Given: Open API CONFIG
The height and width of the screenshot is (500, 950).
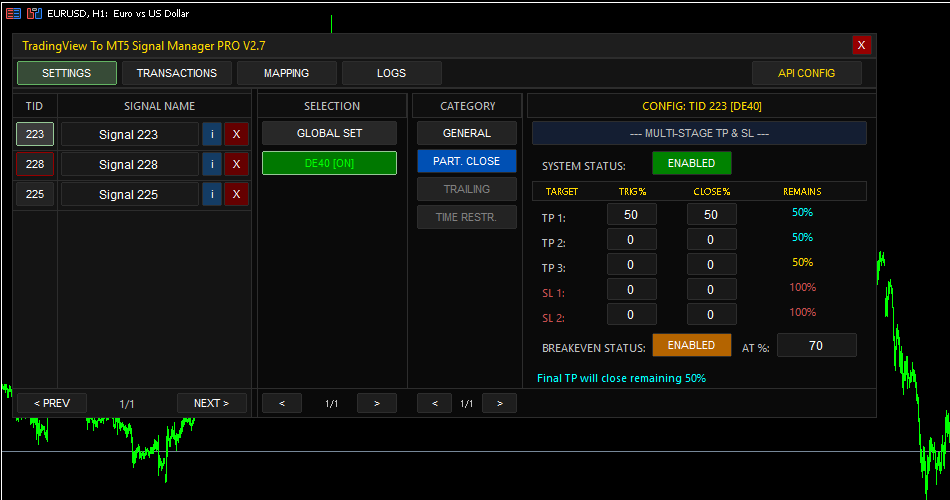Looking at the screenshot, I should [x=806, y=73].
